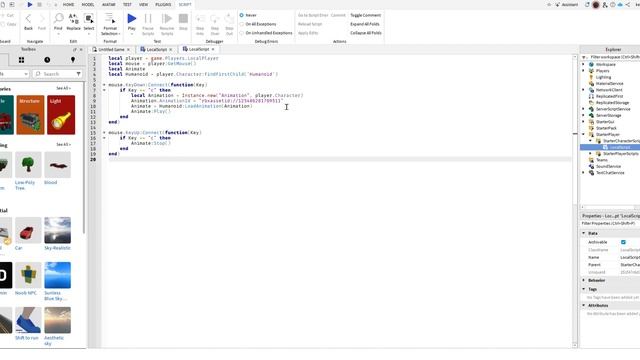Image resolution: width=640 pixels, height=360 pixels.
Task: Click the Select tool icon
Action: pos(89,18)
